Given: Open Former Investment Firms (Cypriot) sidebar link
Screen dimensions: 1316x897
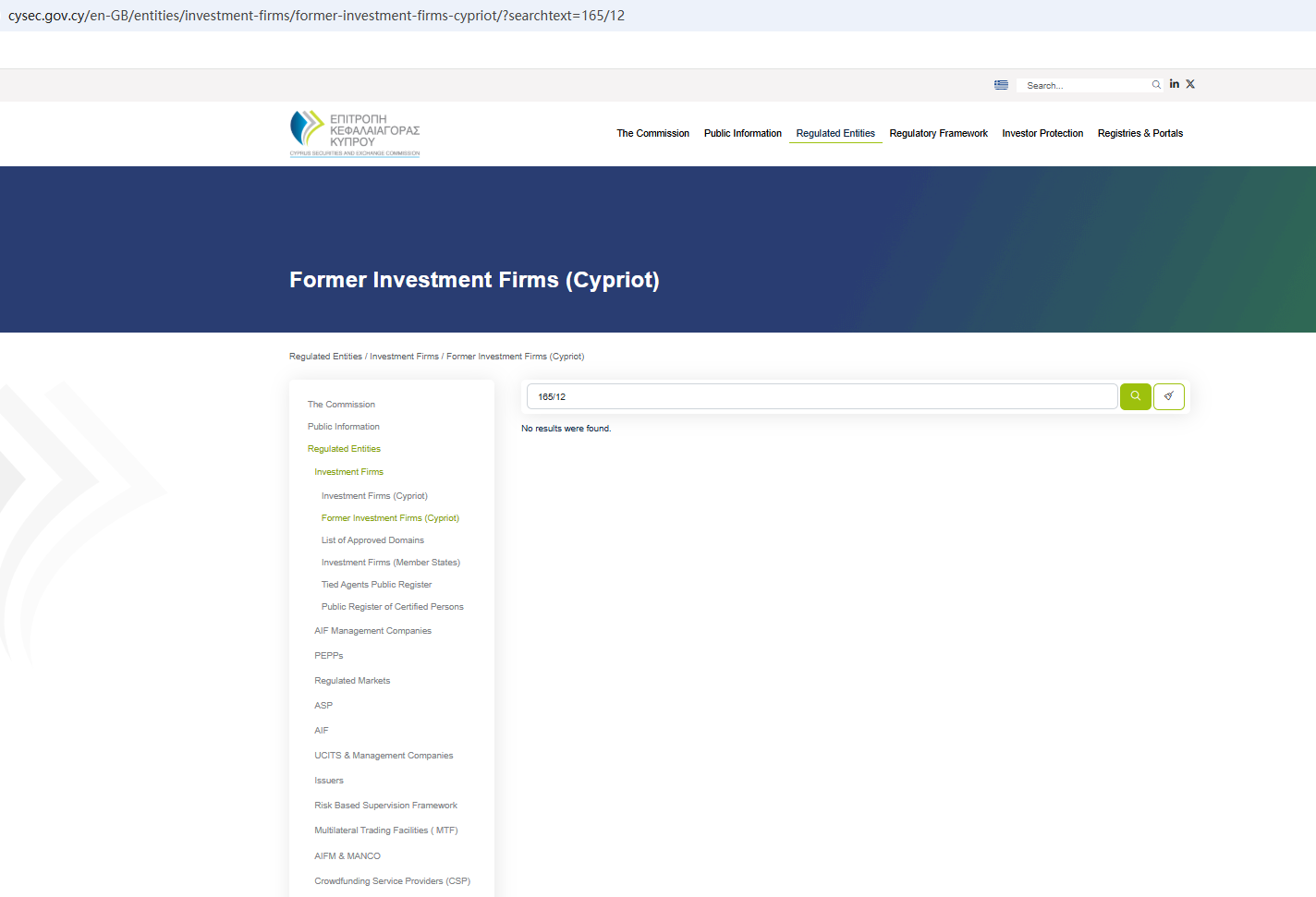Looking at the screenshot, I should (390, 518).
